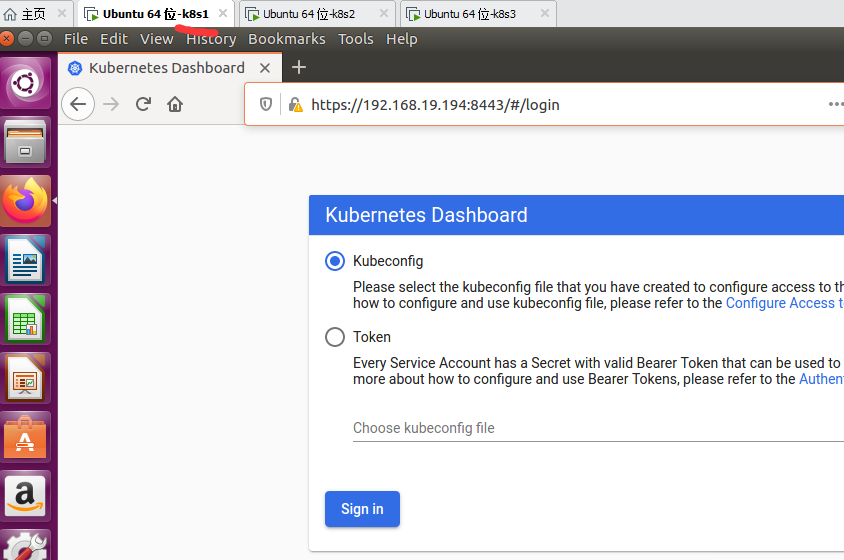Open the View menu

pos(157,39)
